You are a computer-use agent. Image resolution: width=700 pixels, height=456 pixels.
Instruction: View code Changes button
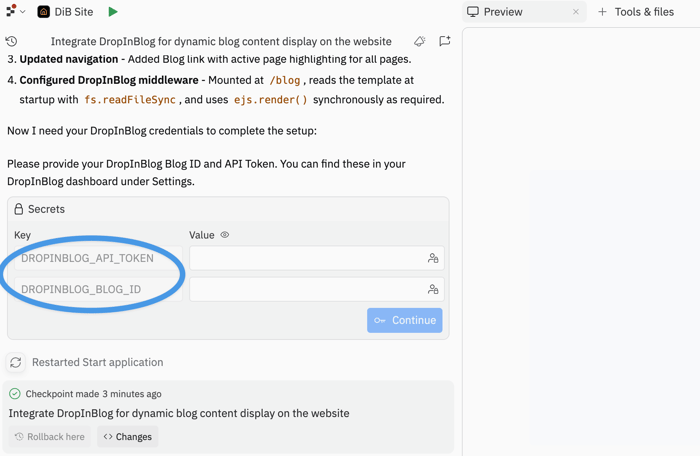tap(128, 437)
